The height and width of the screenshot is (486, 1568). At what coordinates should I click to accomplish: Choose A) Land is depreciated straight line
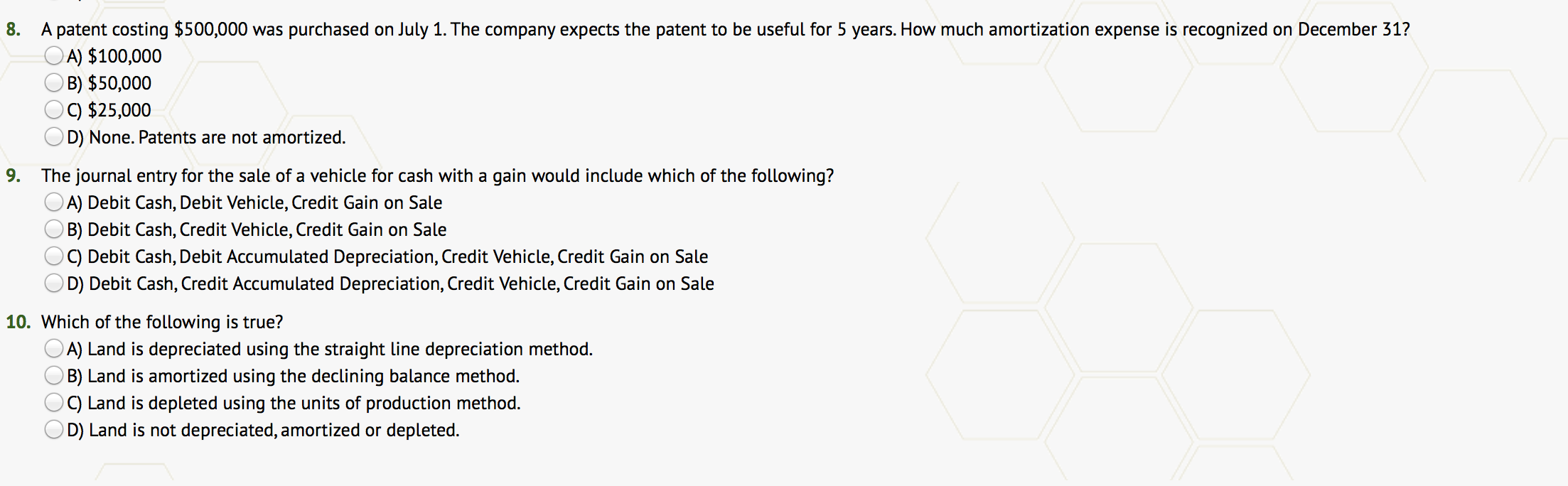point(54,348)
